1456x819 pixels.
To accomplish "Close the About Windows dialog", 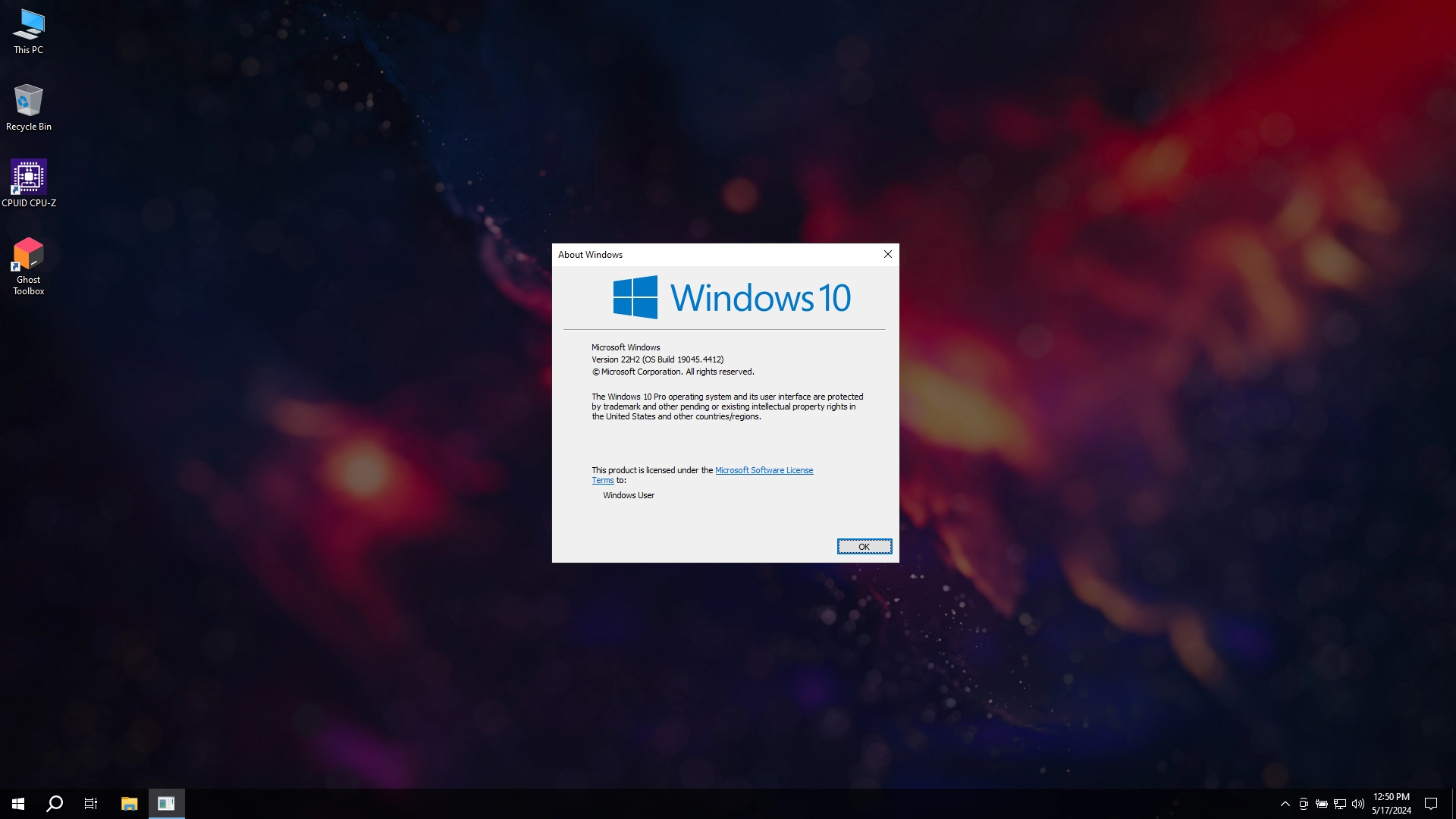I will 888,254.
